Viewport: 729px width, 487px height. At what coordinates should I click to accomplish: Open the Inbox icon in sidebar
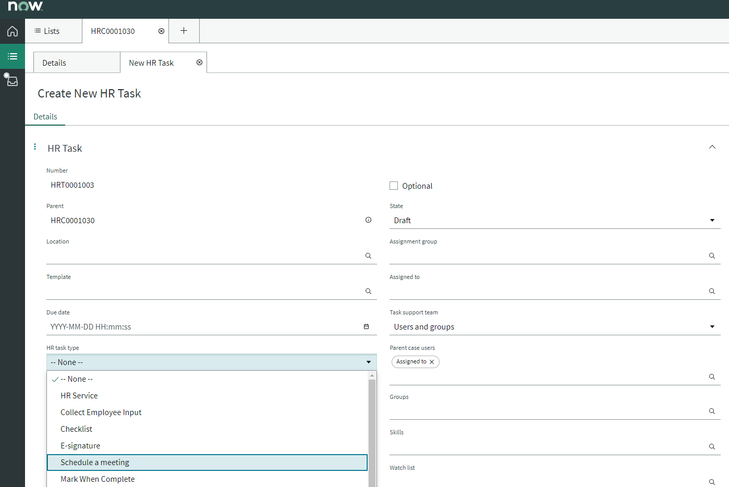click(12, 81)
